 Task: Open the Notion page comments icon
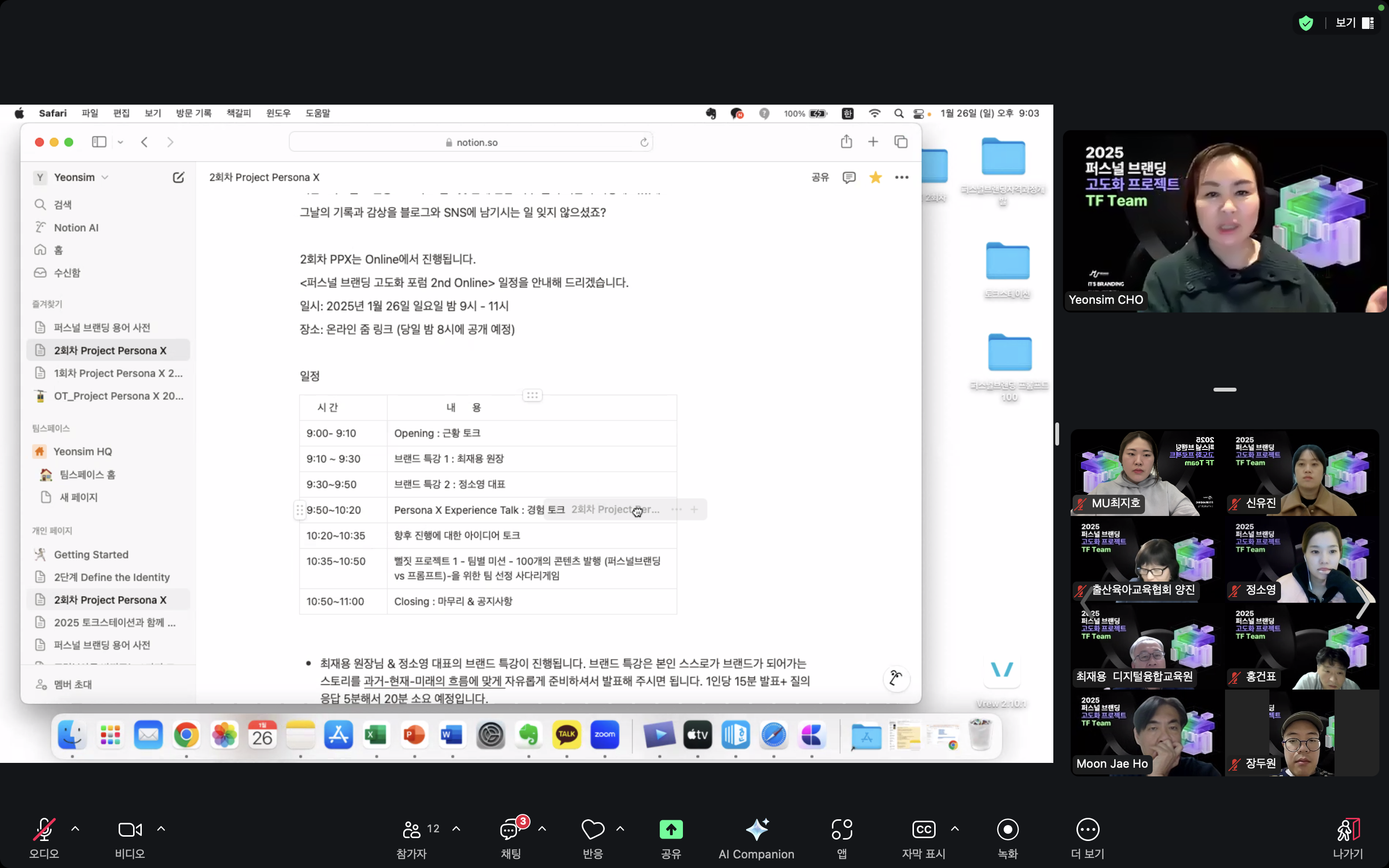click(849, 177)
